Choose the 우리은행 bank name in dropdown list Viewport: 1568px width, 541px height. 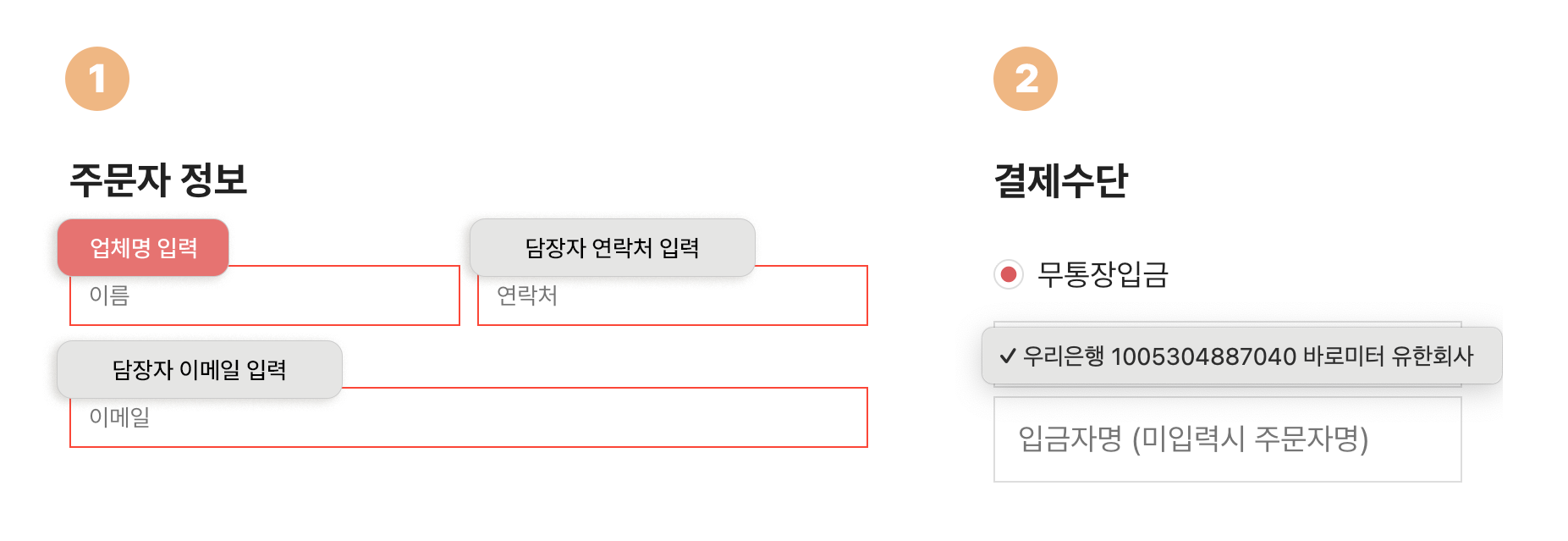[x=1064, y=356]
